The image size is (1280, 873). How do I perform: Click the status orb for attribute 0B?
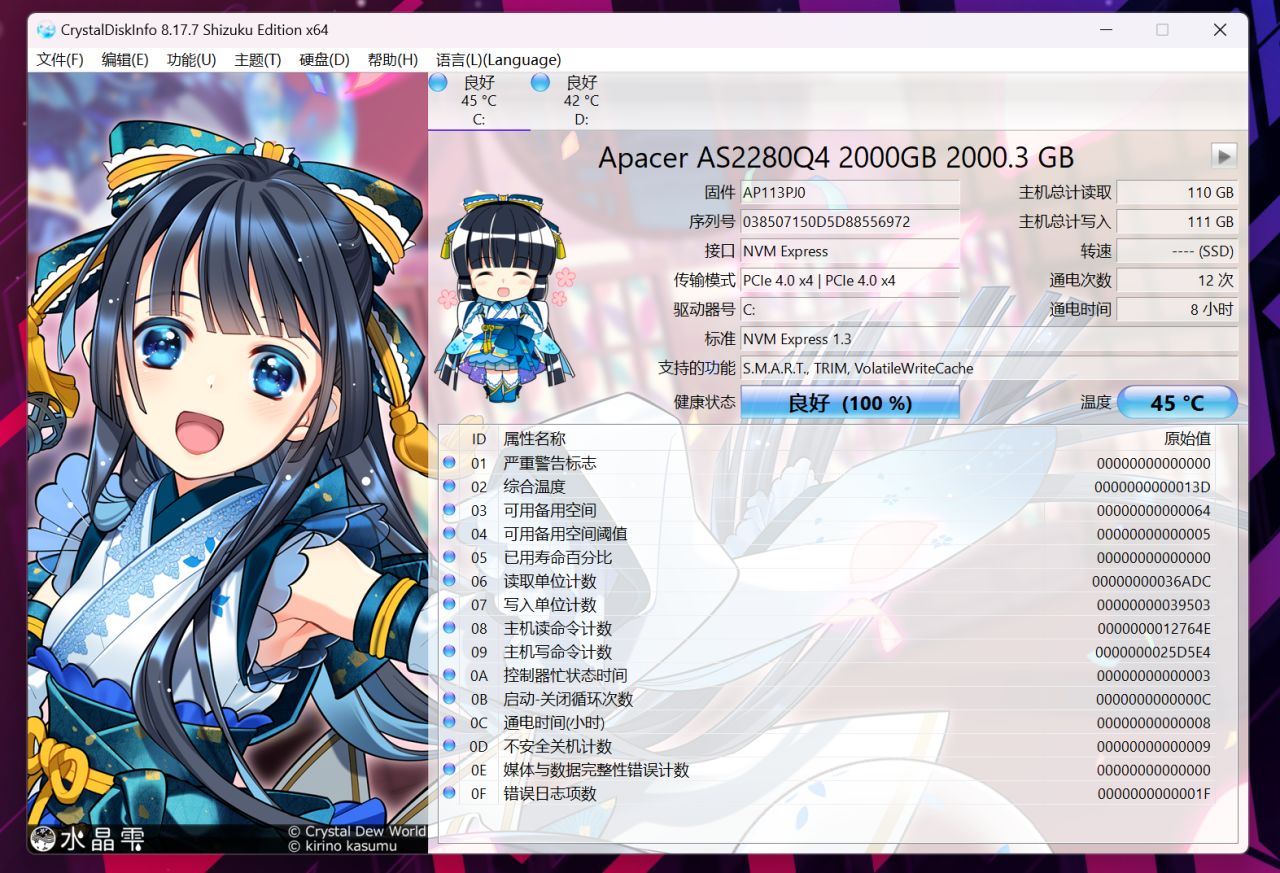(x=449, y=699)
